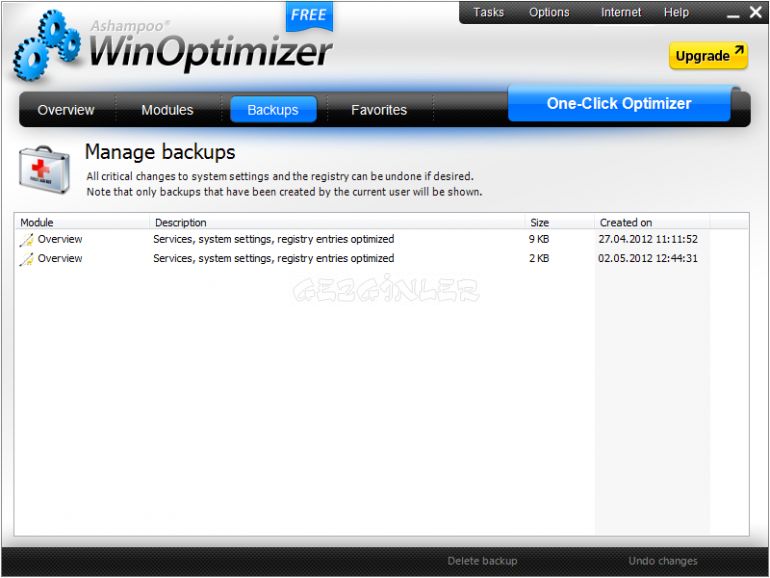The width and height of the screenshot is (770, 578).
Task: Close the WinOptimizer window
Action: pos(756,12)
